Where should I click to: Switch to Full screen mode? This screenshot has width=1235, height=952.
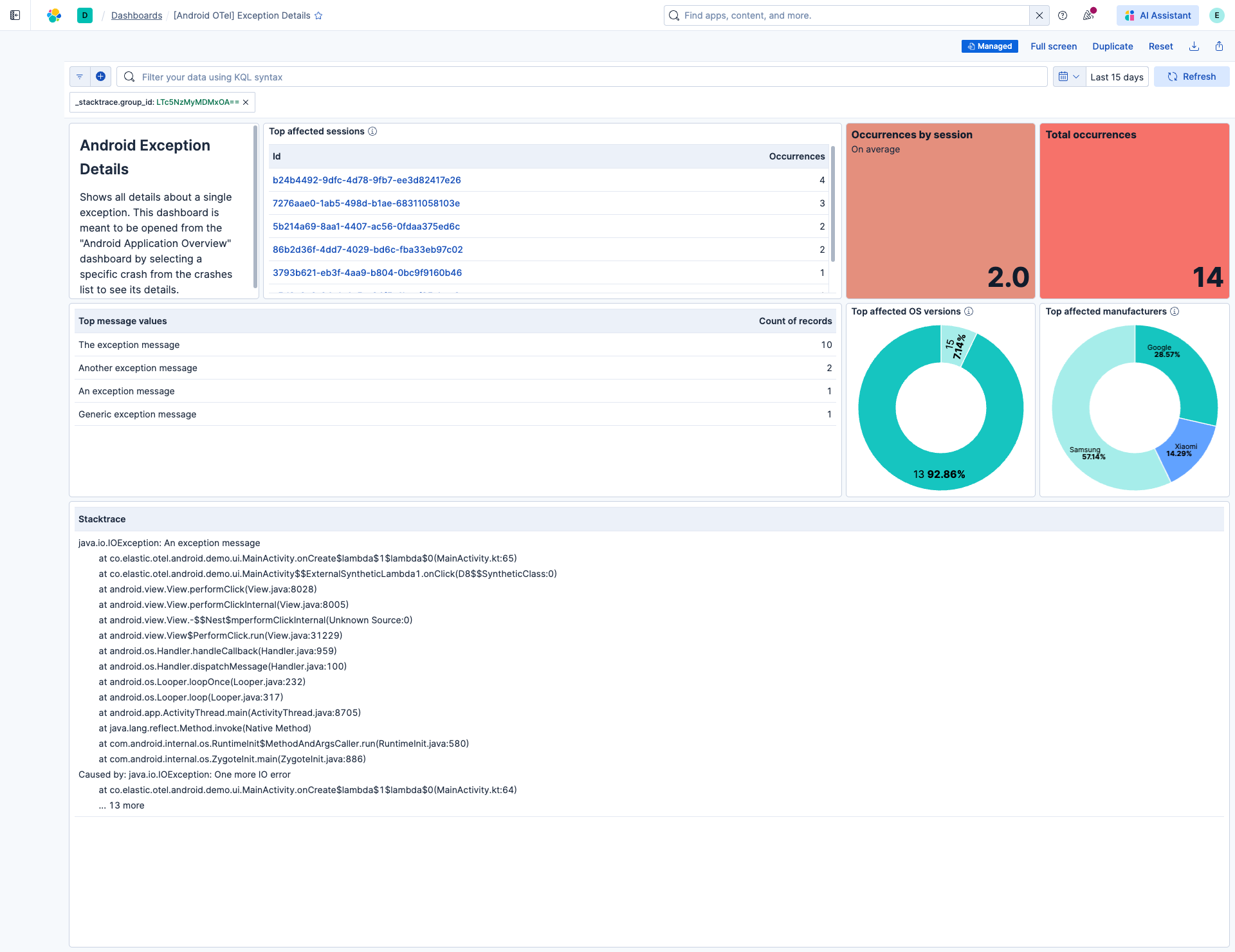(1053, 46)
